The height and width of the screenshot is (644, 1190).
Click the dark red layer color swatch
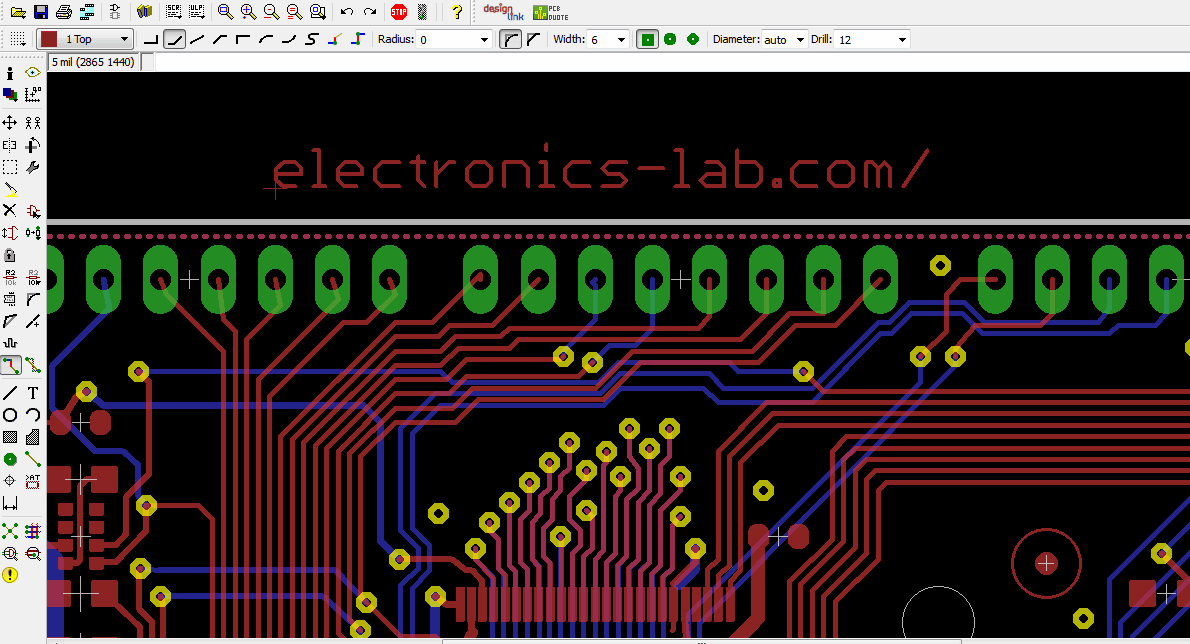click(x=50, y=38)
